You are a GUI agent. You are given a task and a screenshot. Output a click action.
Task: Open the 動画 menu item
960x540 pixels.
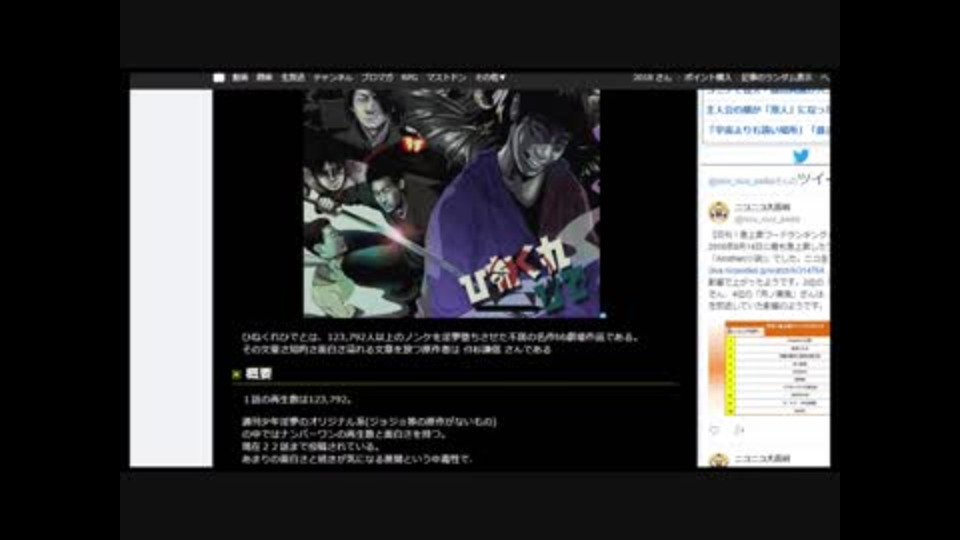pos(240,78)
